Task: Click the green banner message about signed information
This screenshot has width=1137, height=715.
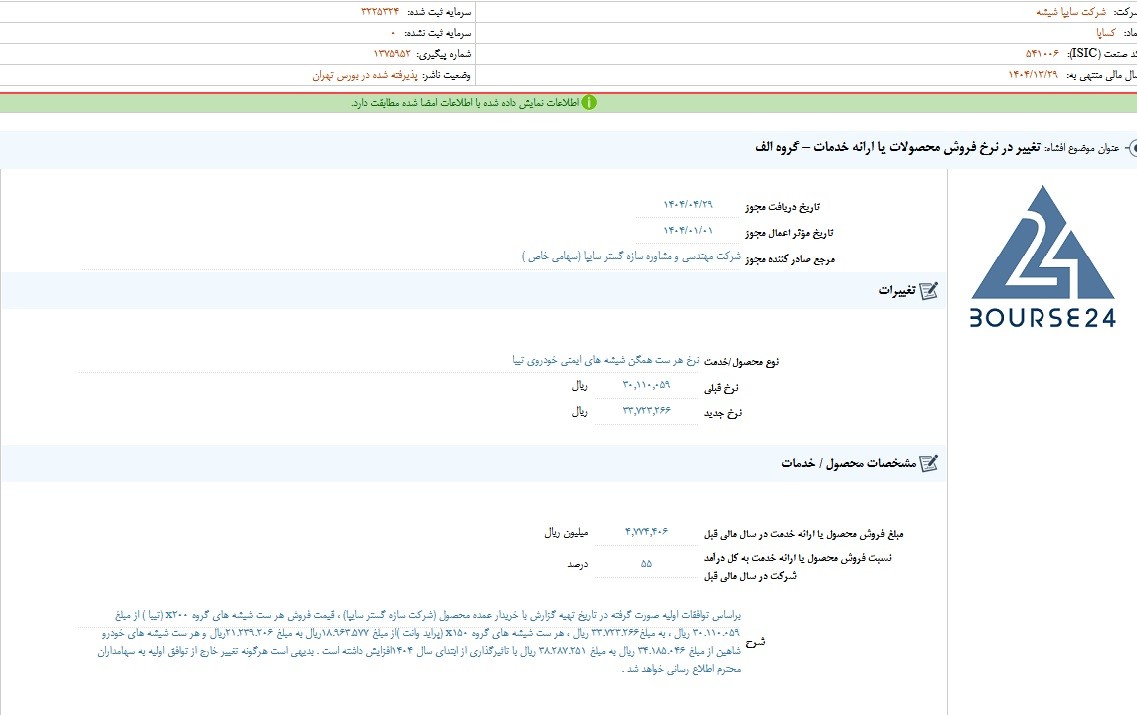Action: point(465,103)
